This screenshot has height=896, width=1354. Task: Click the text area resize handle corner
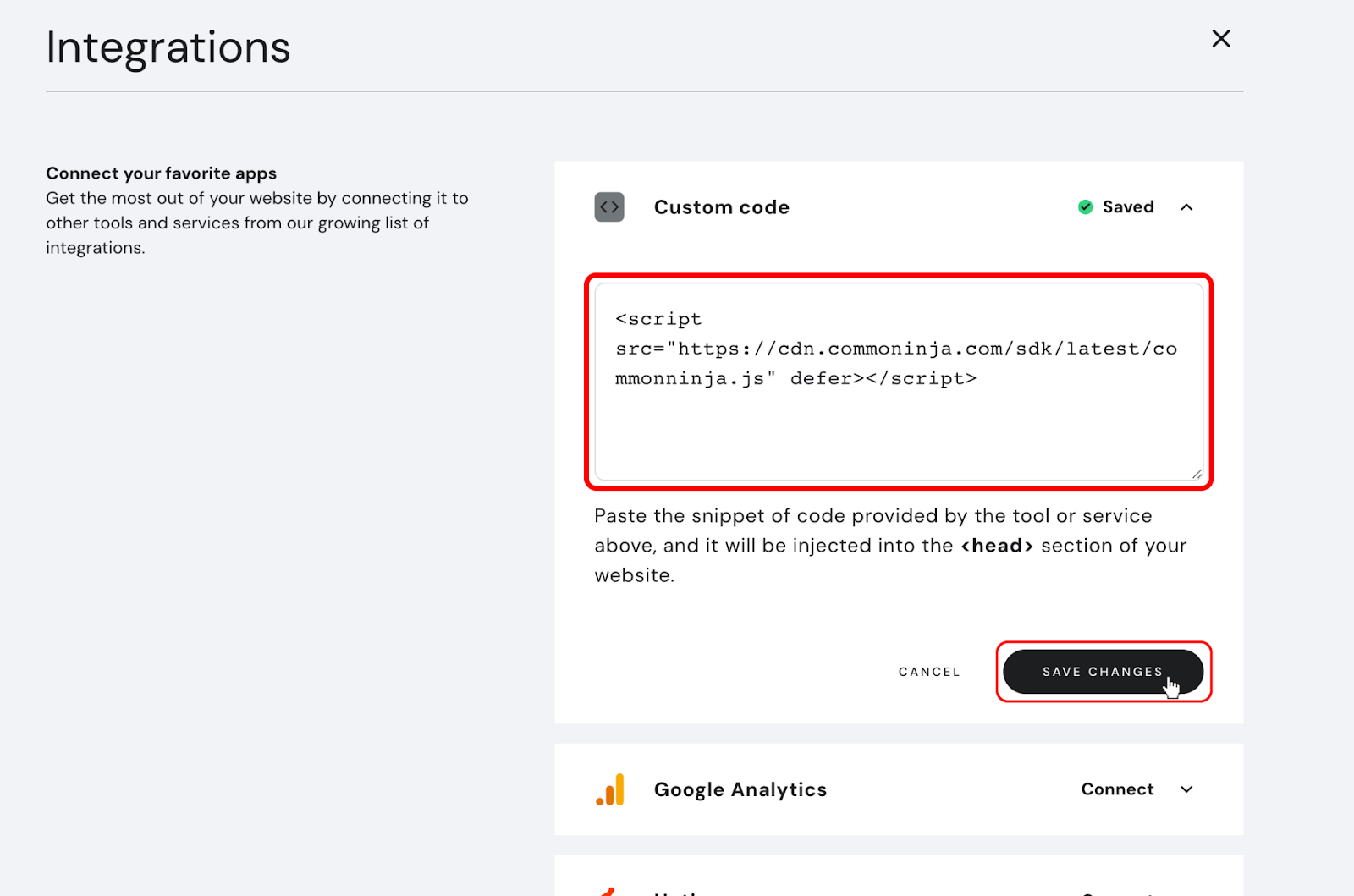pos(1197,474)
